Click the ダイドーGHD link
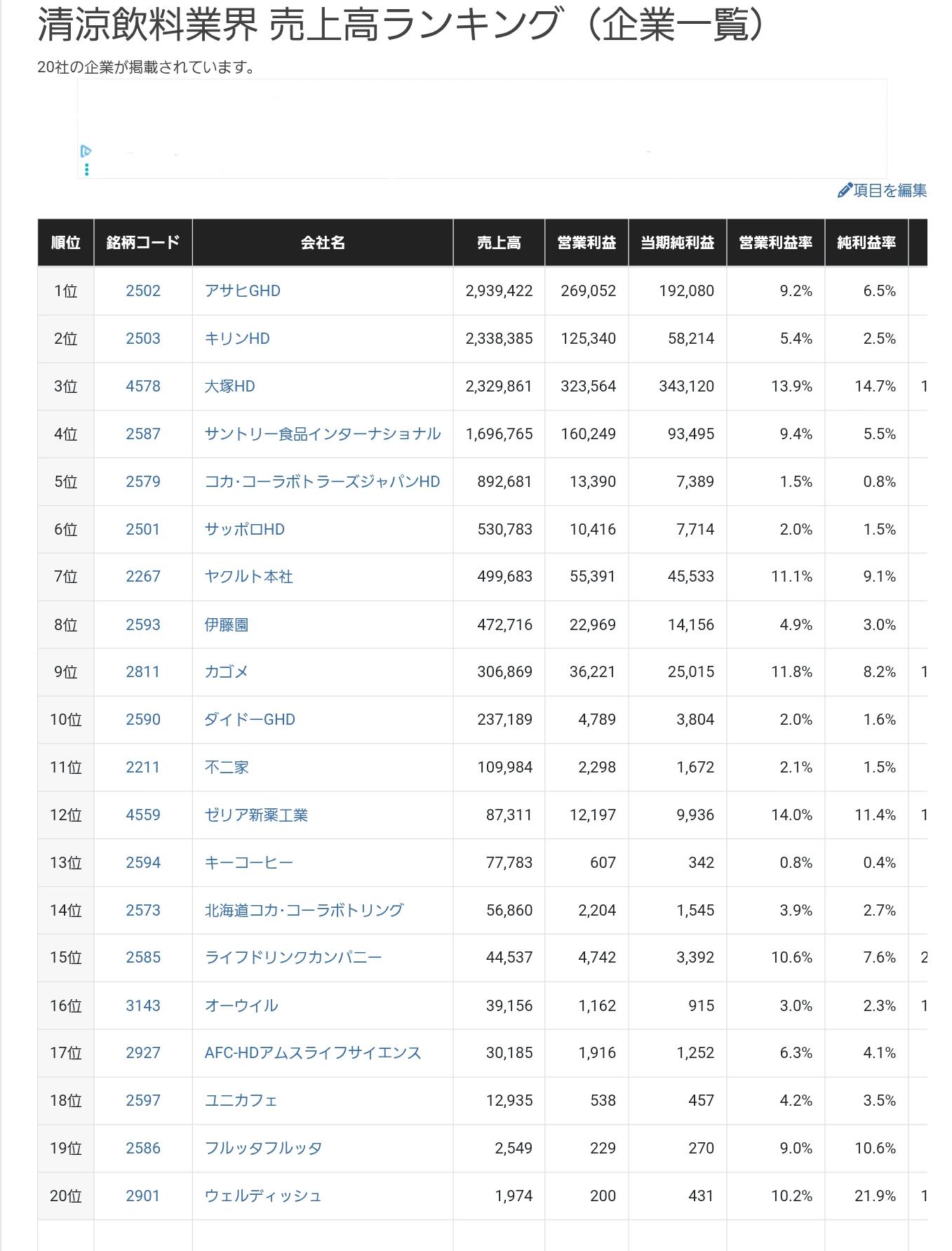 250,719
